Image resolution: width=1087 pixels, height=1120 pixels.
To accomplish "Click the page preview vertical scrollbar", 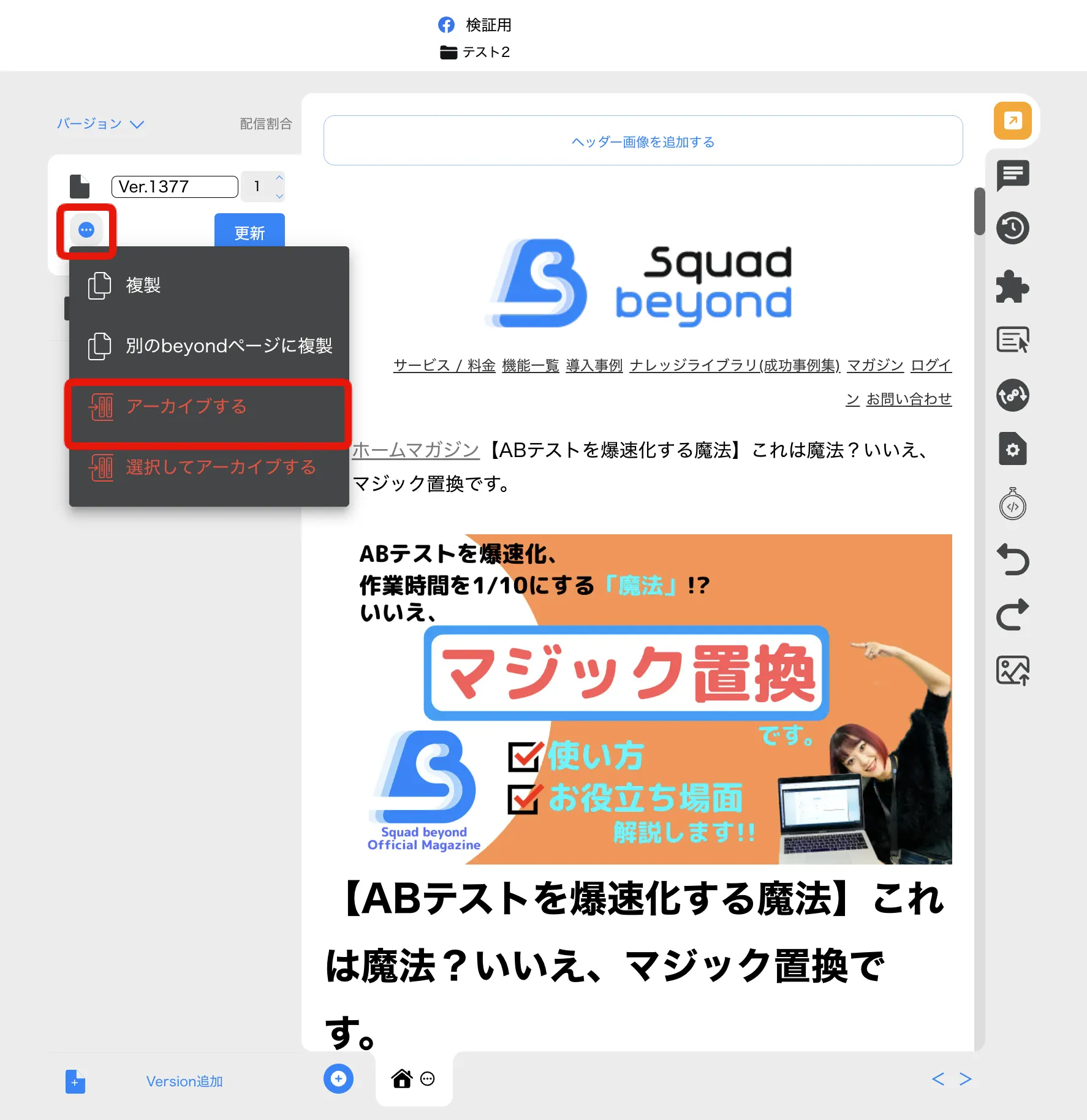I will (979, 211).
